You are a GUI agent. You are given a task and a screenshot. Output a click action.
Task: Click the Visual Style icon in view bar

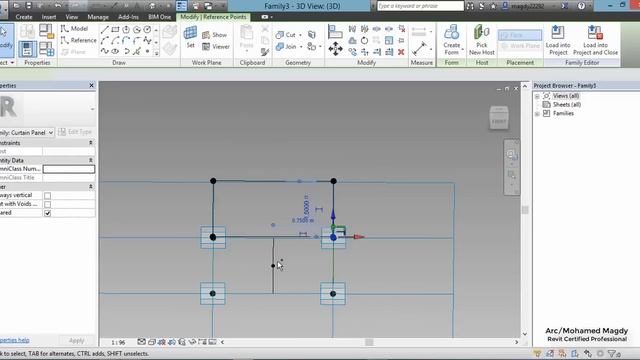[152, 342]
